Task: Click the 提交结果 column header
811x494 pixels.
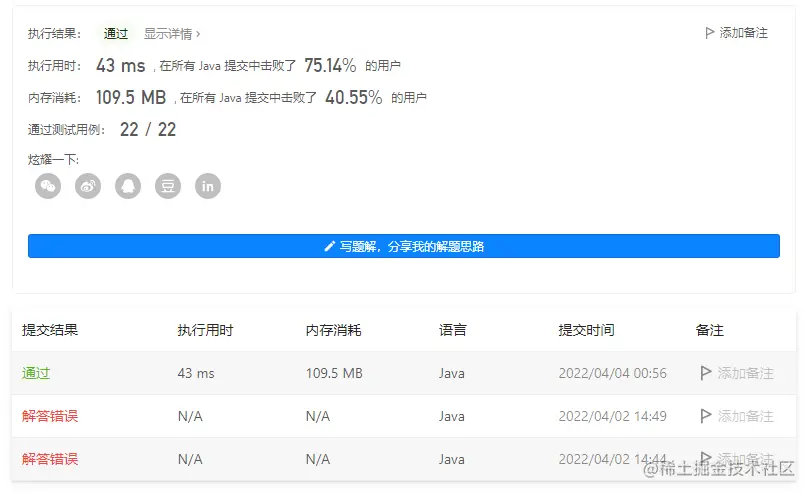Action: 50,330
